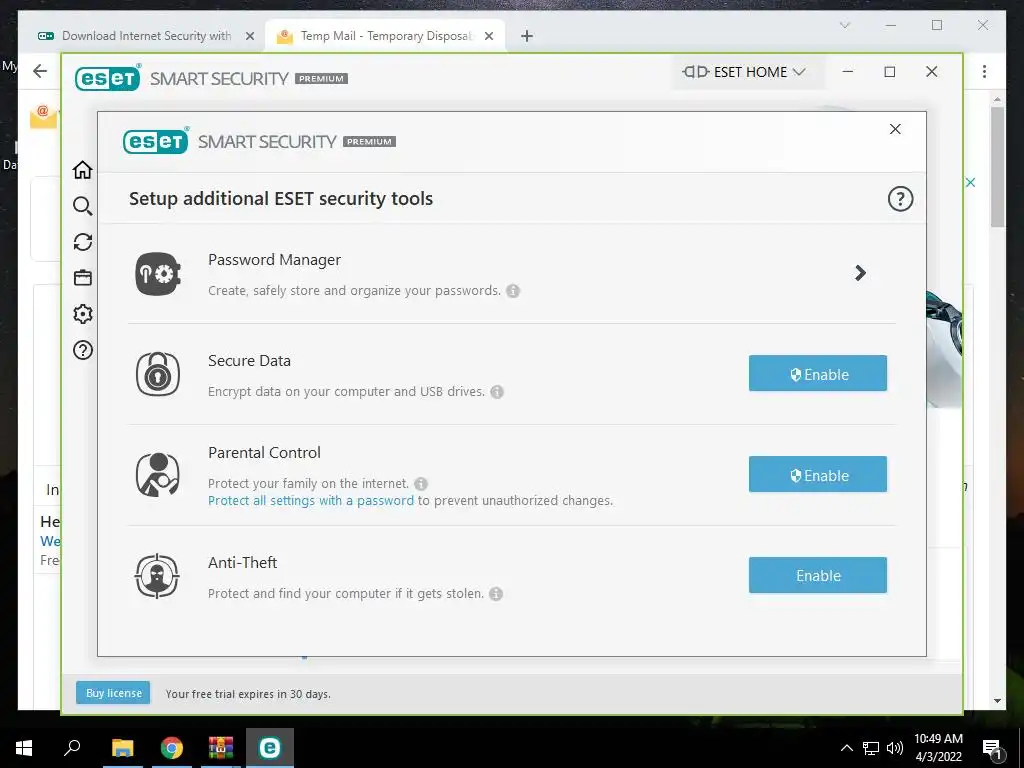Open Chrome tab search dropdown arrow
Image resolution: width=1024 pixels, height=768 pixels.
(x=844, y=25)
